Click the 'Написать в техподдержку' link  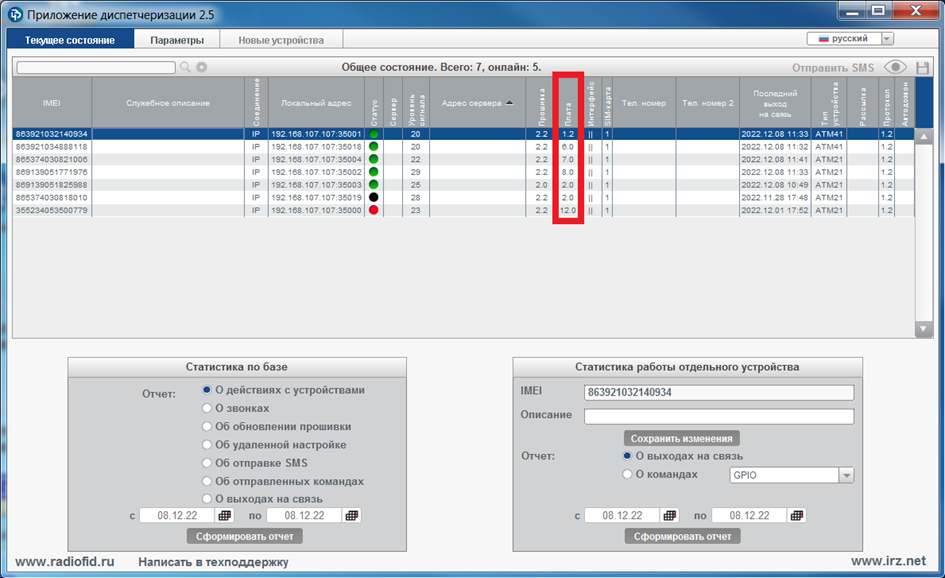(x=213, y=562)
